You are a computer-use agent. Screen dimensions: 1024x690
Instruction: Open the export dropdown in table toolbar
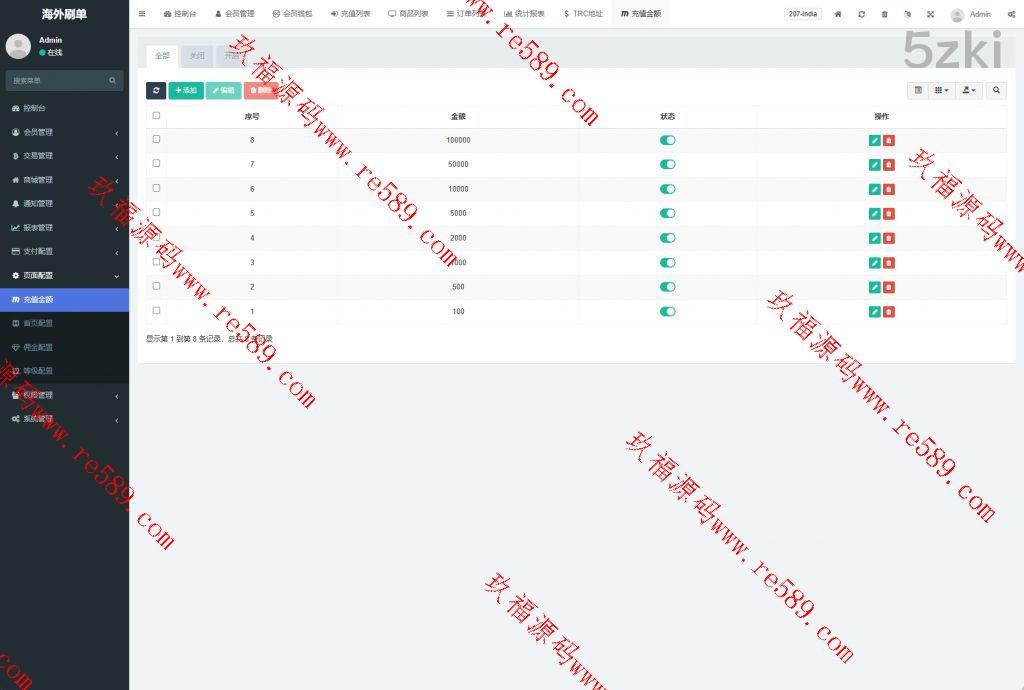[x=969, y=90]
